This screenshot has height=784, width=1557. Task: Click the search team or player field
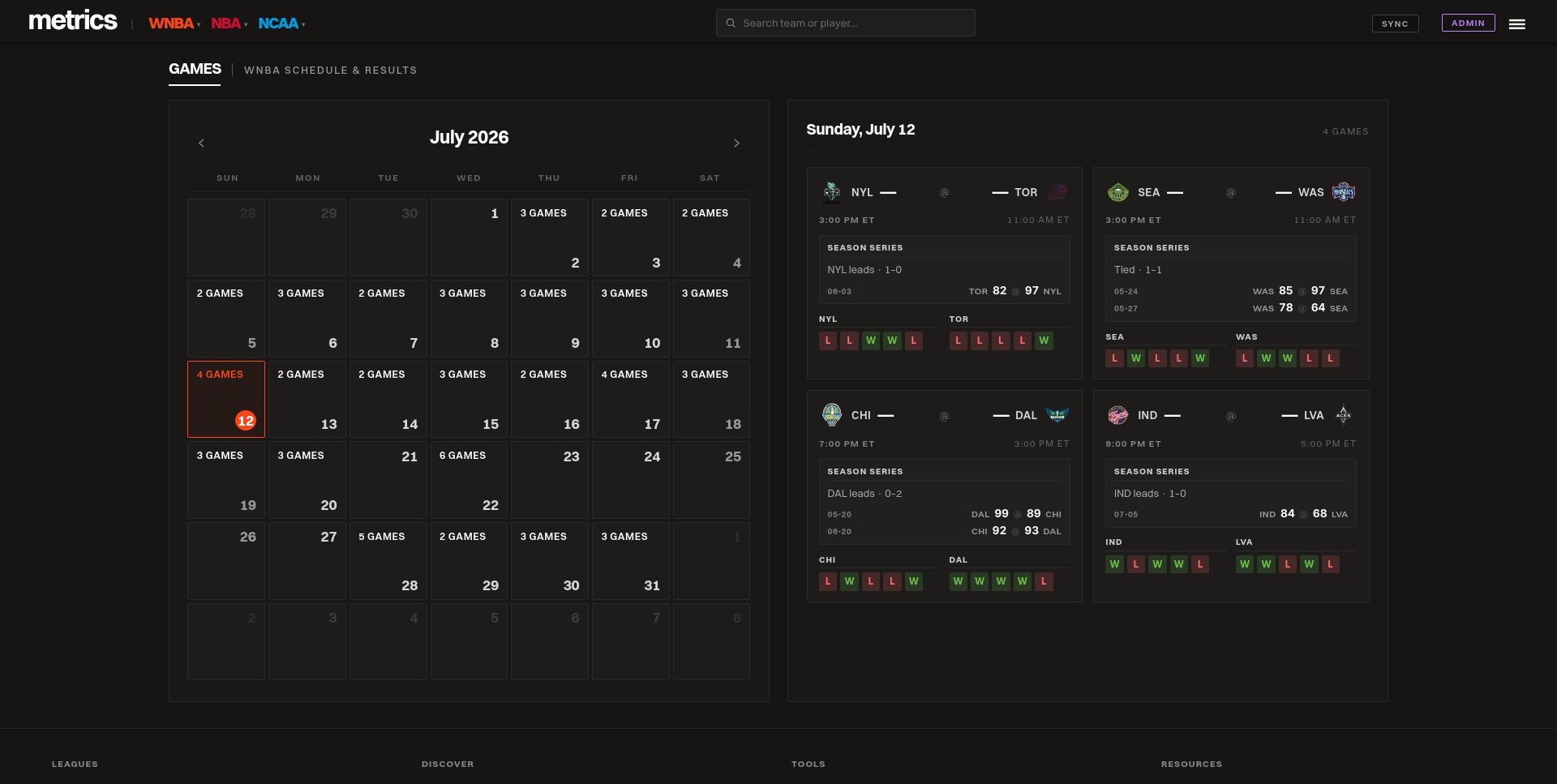pyautogui.click(x=845, y=23)
